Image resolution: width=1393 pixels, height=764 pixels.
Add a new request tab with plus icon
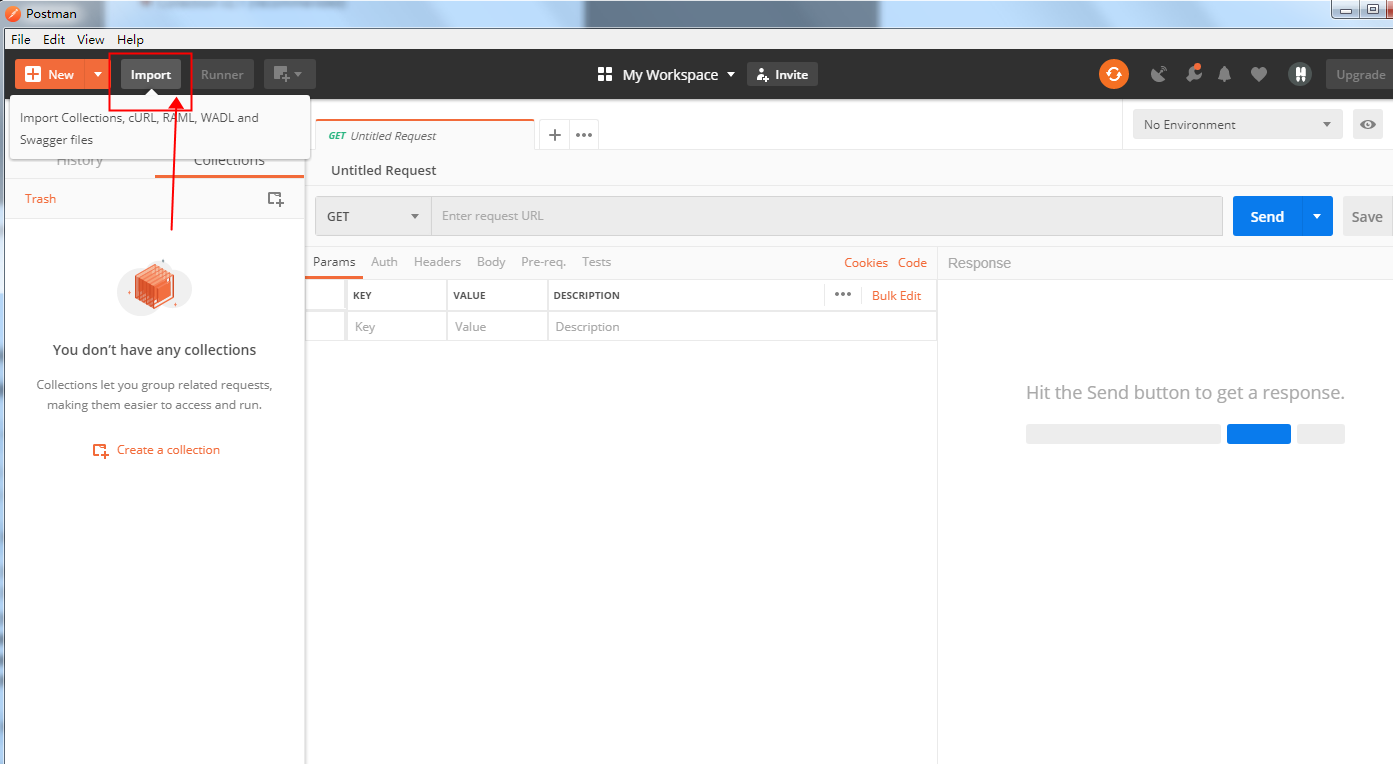pos(555,135)
